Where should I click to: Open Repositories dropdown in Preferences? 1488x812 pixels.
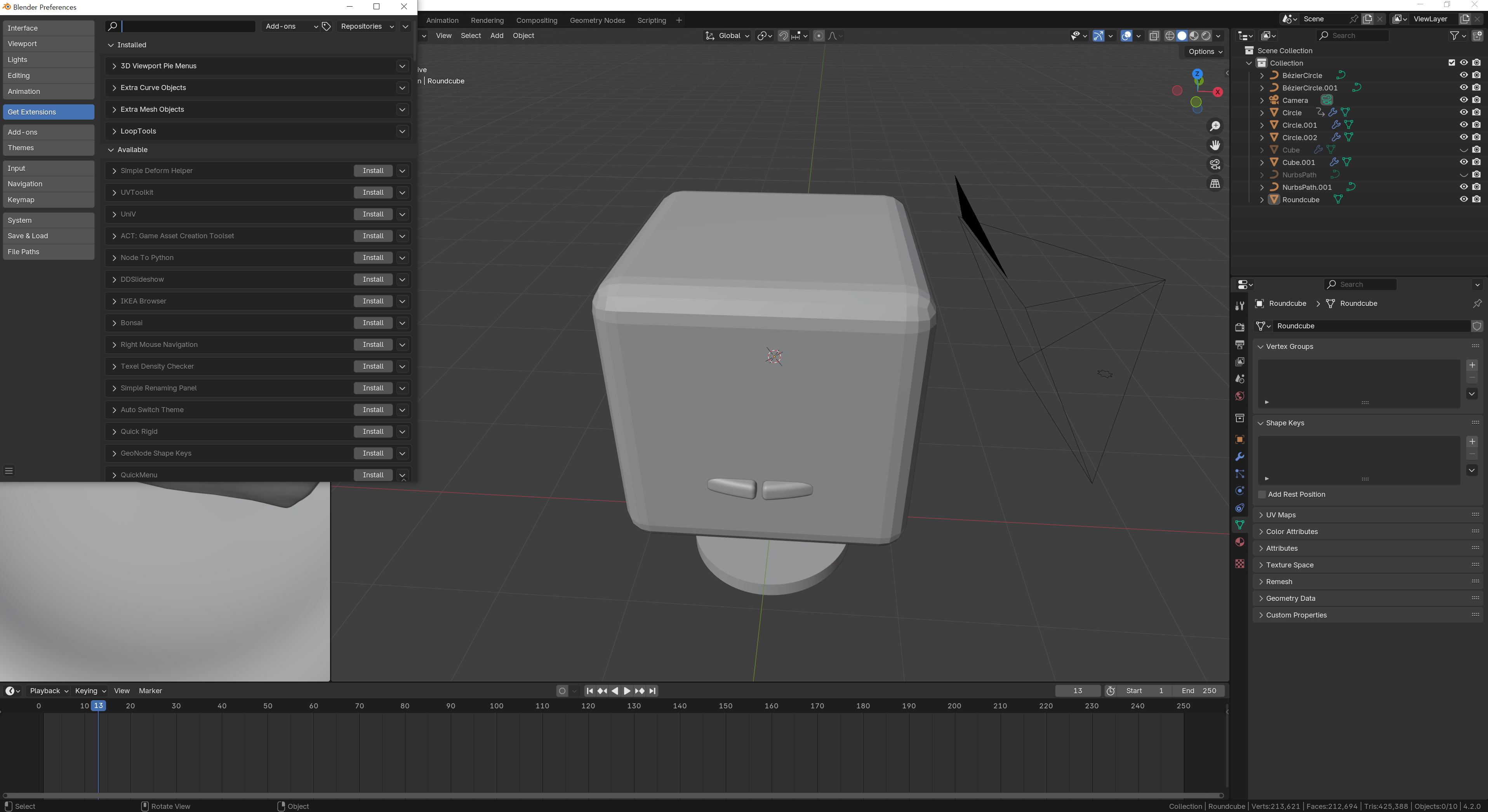pyautogui.click(x=367, y=26)
